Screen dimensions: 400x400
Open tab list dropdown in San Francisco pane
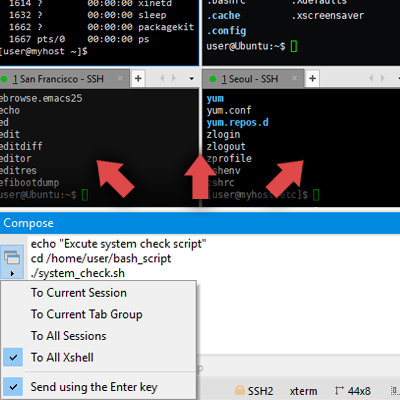tap(191, 79)
